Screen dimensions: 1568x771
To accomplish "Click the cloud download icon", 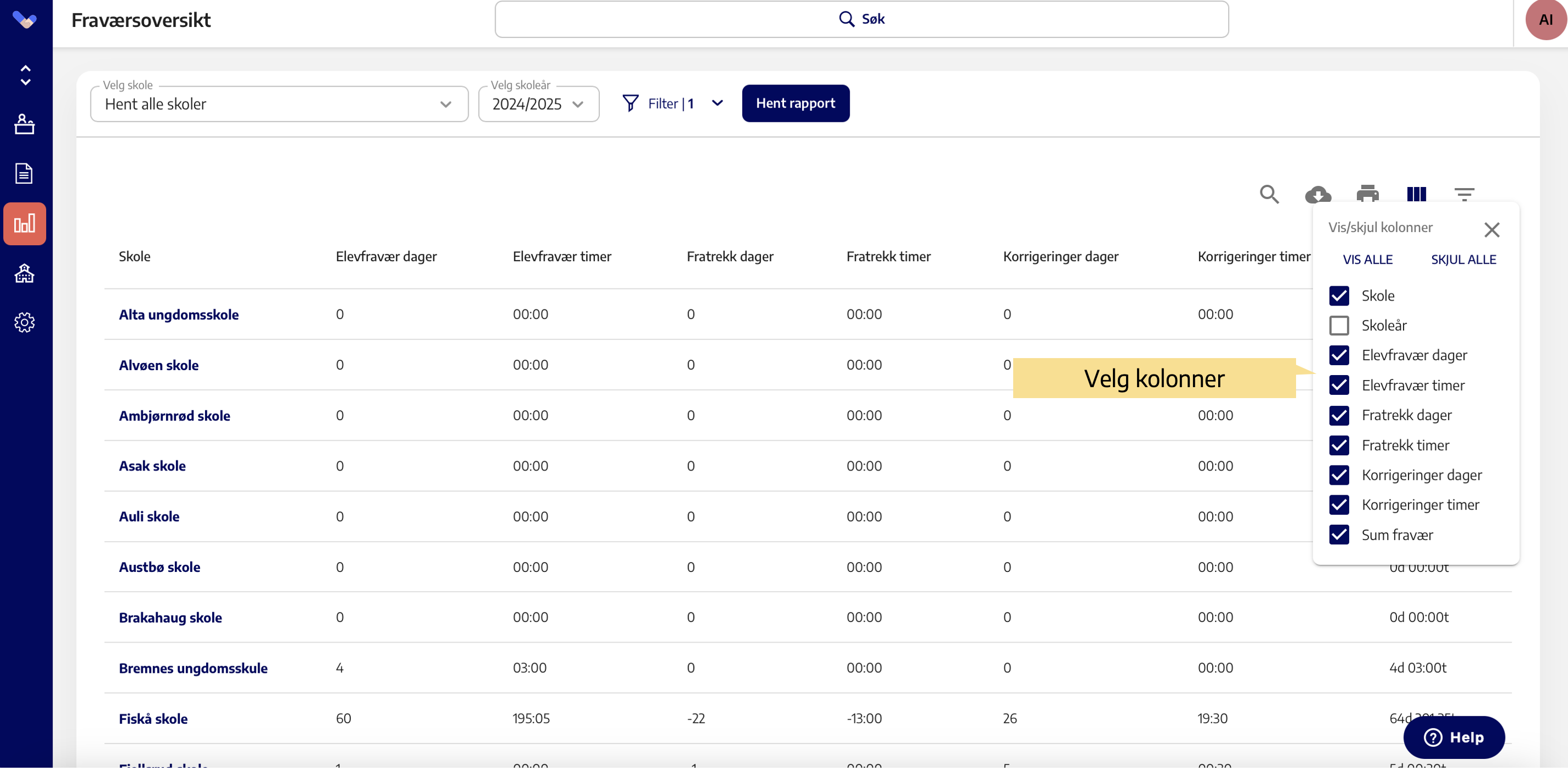I will pyautogui.click(x=1318, y=194).
